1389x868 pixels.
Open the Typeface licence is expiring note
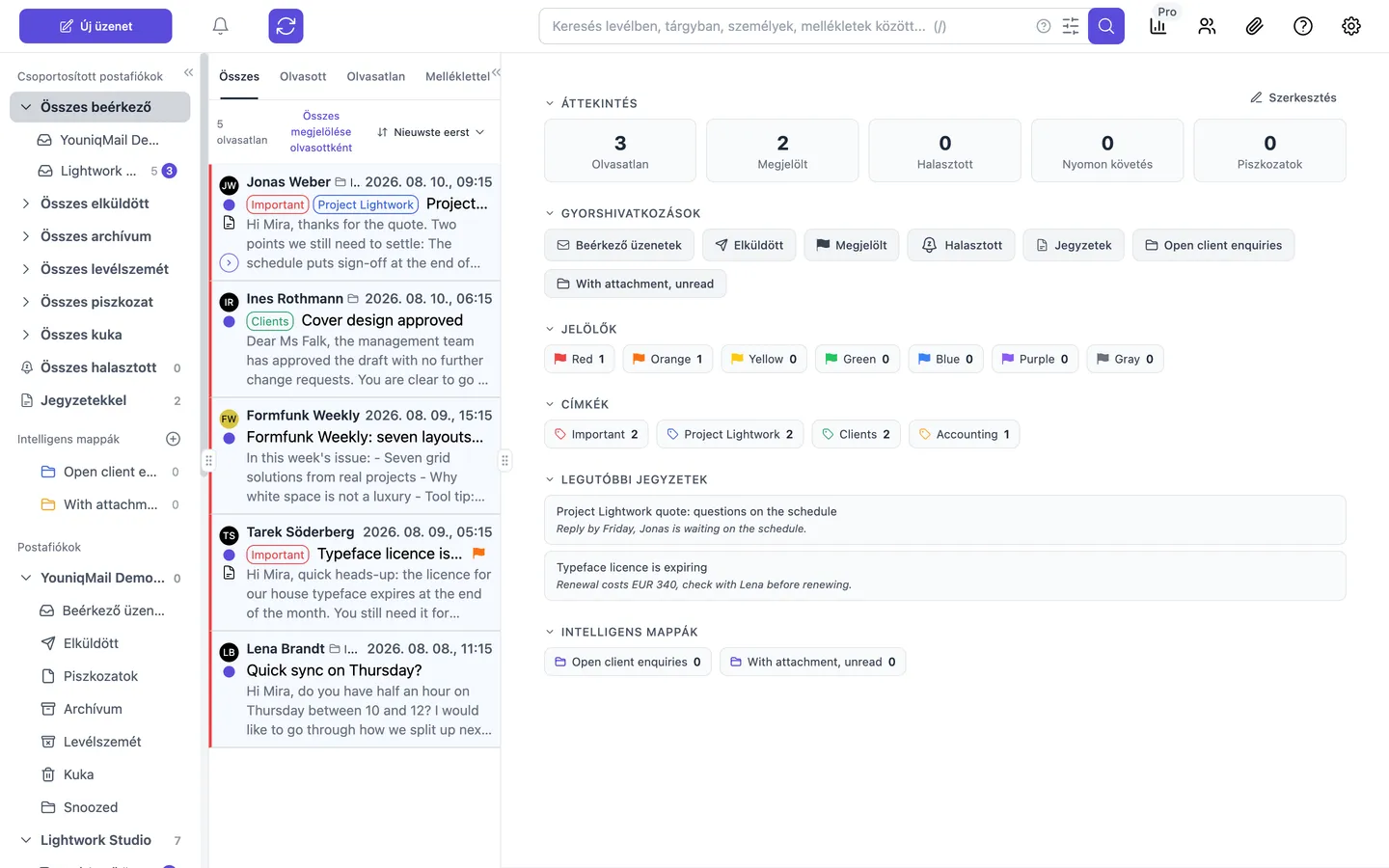click(x=945, y=576)
